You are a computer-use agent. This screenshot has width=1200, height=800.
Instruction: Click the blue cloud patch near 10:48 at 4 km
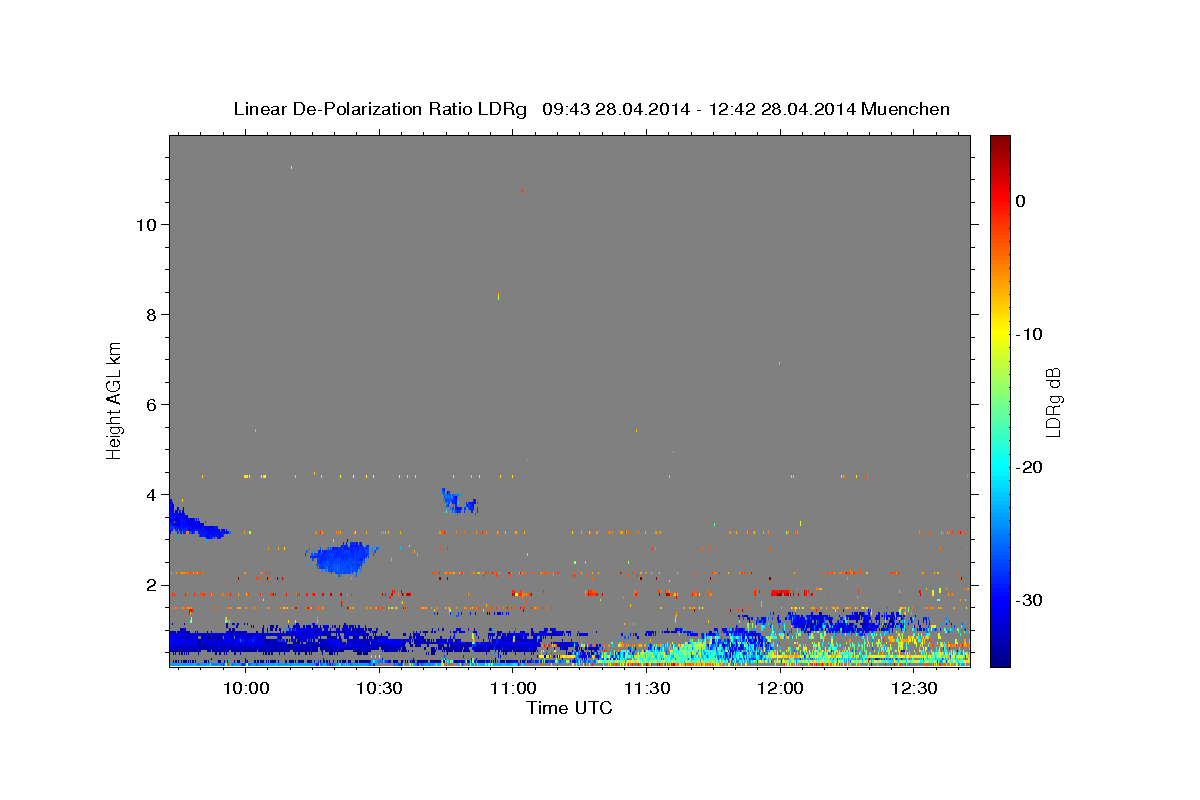pos(458,502)
